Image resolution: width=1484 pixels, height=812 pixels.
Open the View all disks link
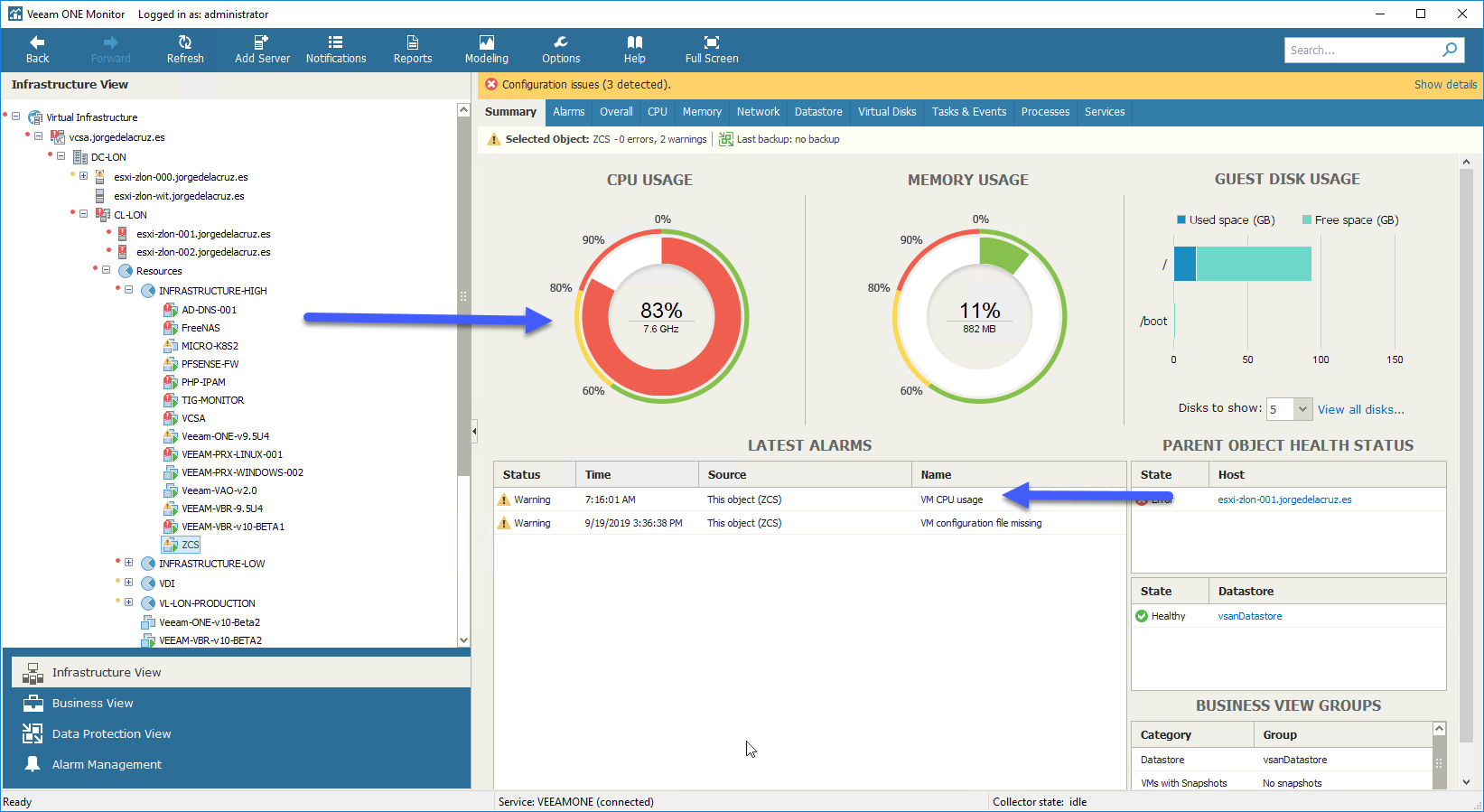[x=1360, y=409]
